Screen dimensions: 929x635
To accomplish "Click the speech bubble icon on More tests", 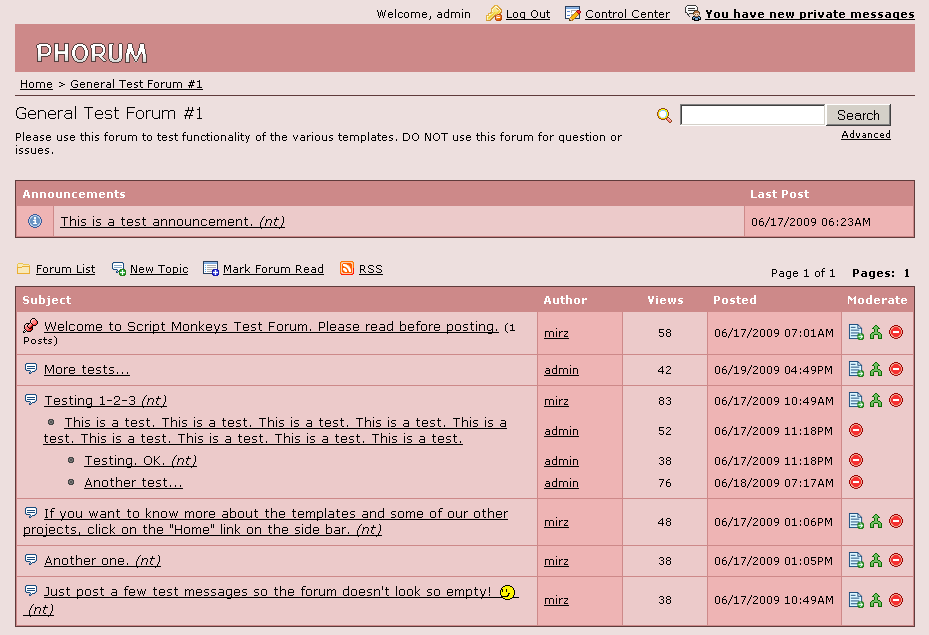I will click(x=31, y=368).
